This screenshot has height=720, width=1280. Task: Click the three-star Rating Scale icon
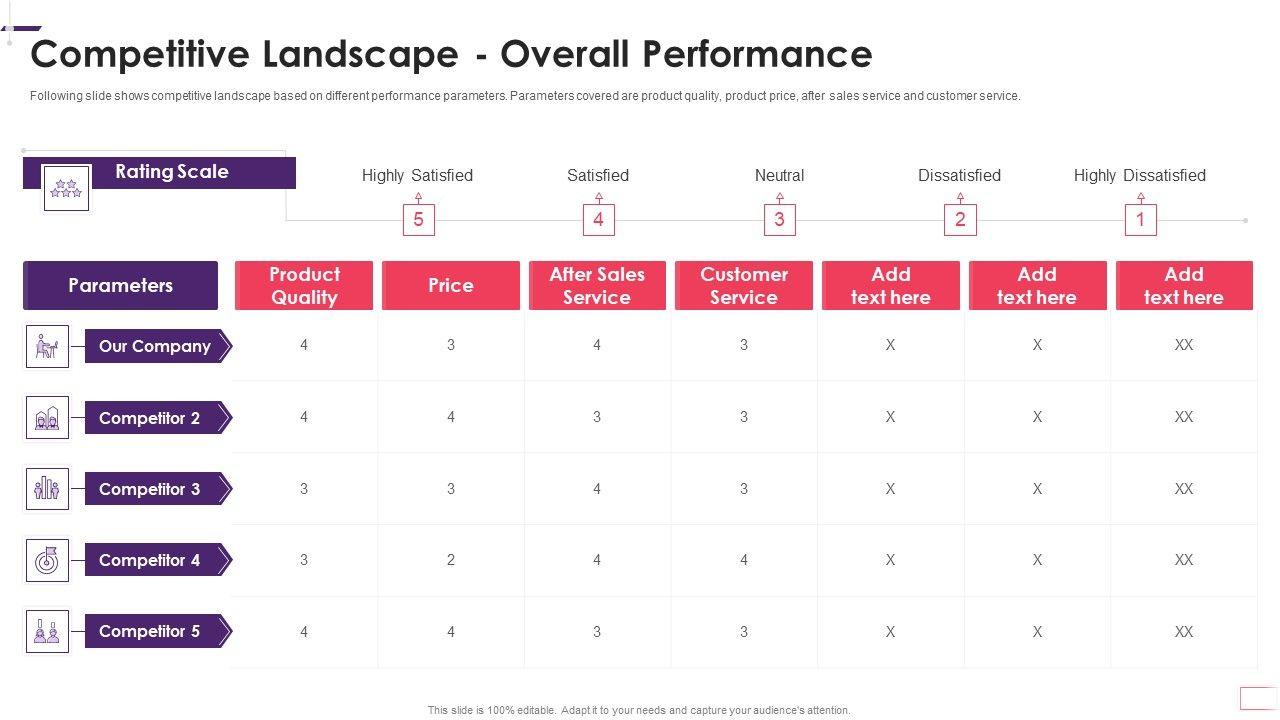tap(66, 188)
